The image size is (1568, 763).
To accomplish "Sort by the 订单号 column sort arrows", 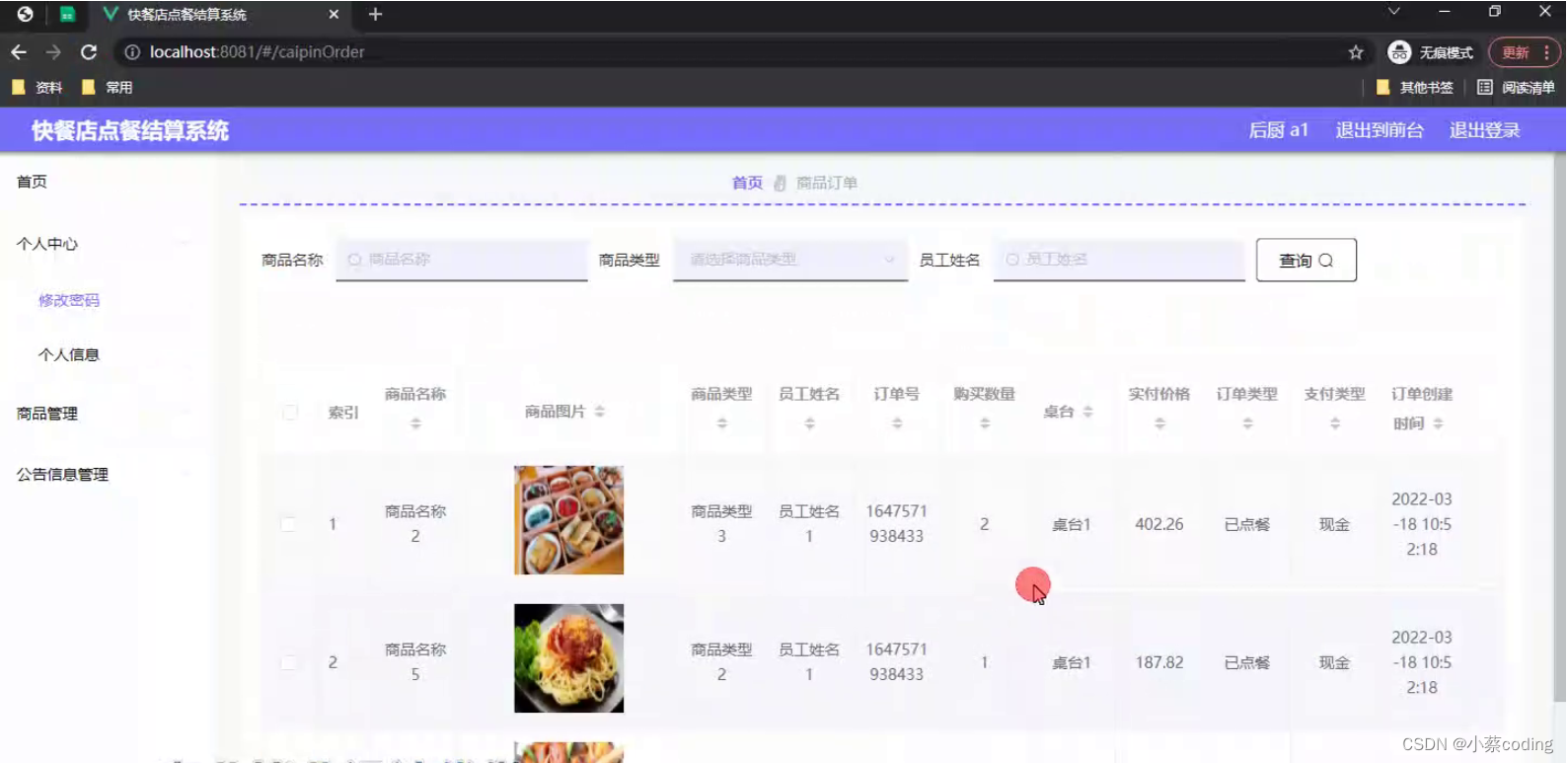I will tap(897, 423).
